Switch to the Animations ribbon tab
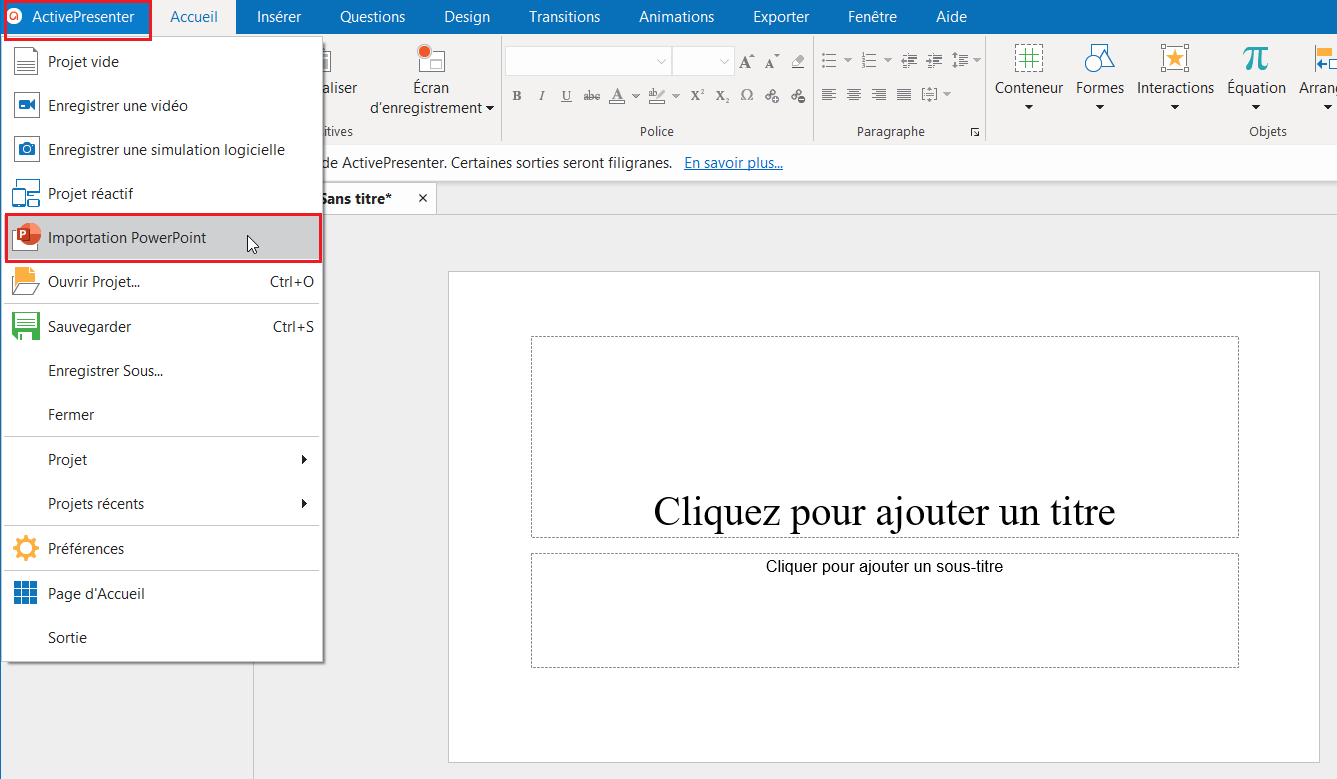The height and width of the screenshot is (779, 1337). tap(676, 17)
